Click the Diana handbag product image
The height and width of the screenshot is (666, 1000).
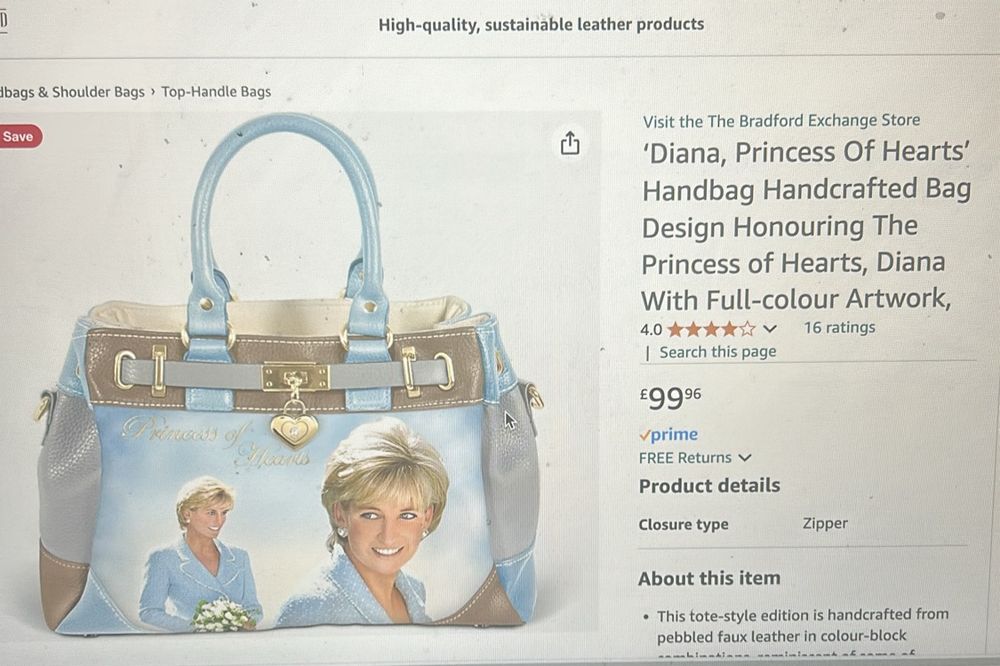[290, 373]
